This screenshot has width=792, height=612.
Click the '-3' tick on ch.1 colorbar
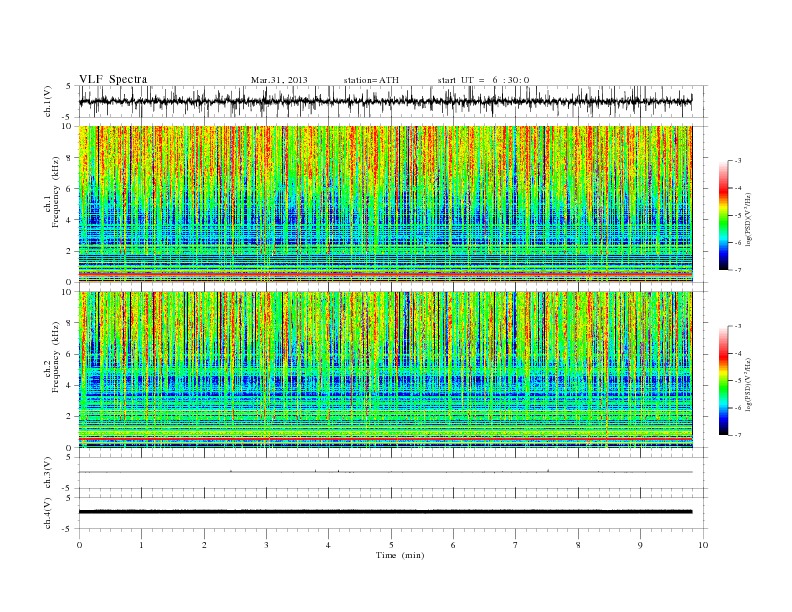(737, 161)
